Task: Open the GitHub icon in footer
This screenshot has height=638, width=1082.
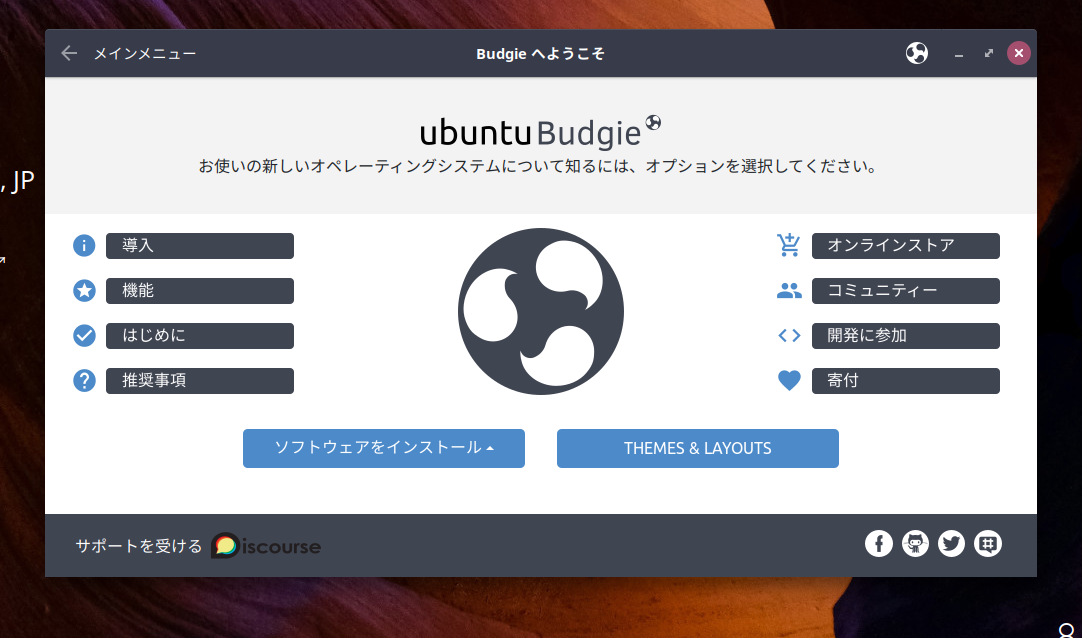Action: pyautogui.click(x=915, y=544)
